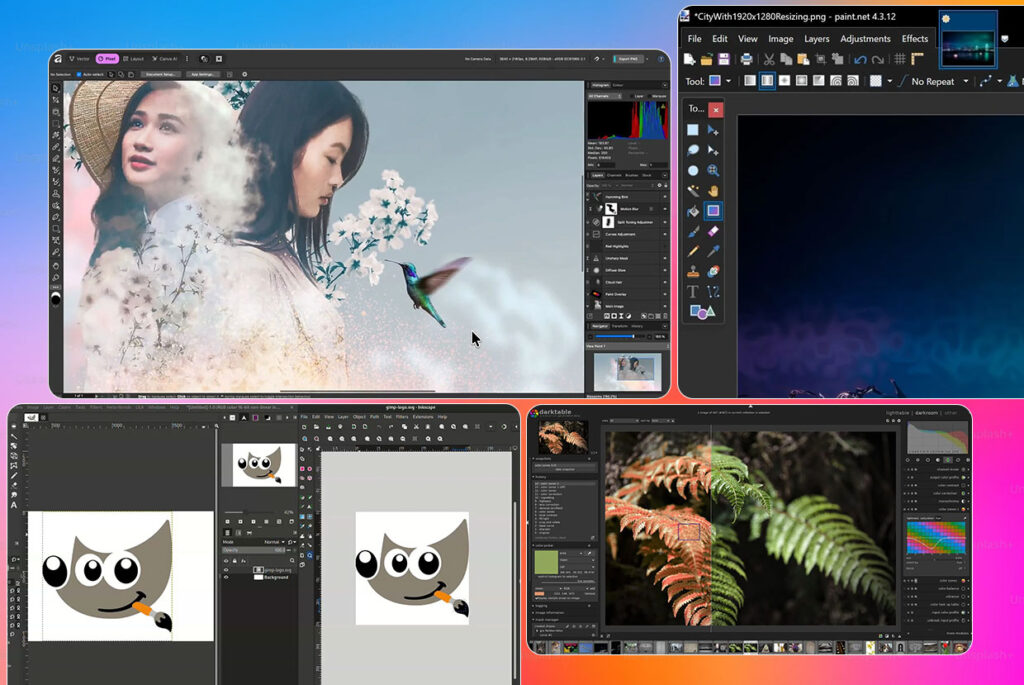Click Open folder icon in paint.net toolbar
1024x685 pixels.
coord(706,59)
